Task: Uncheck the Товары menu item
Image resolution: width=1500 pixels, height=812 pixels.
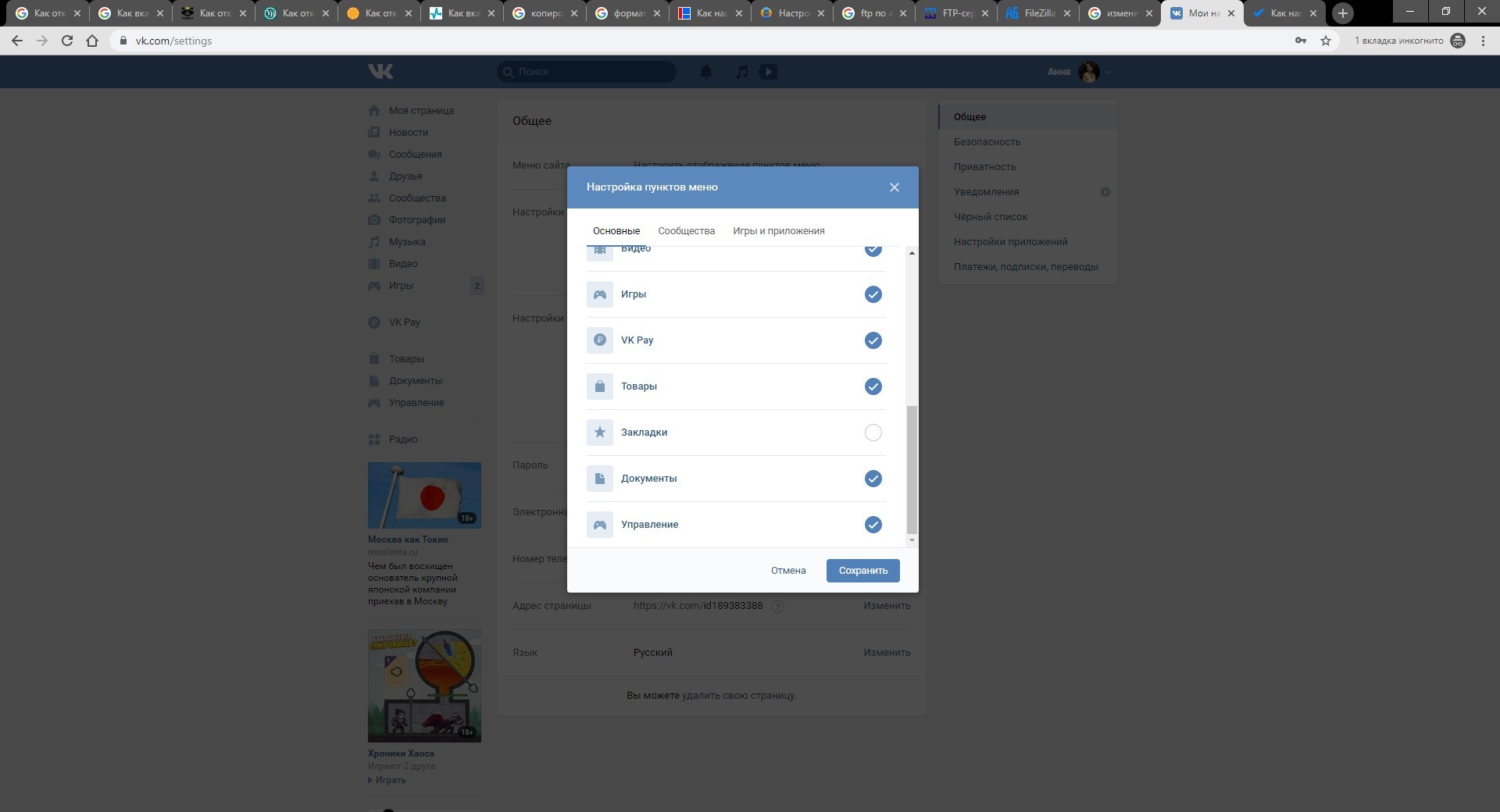Action: coord(873,386)
